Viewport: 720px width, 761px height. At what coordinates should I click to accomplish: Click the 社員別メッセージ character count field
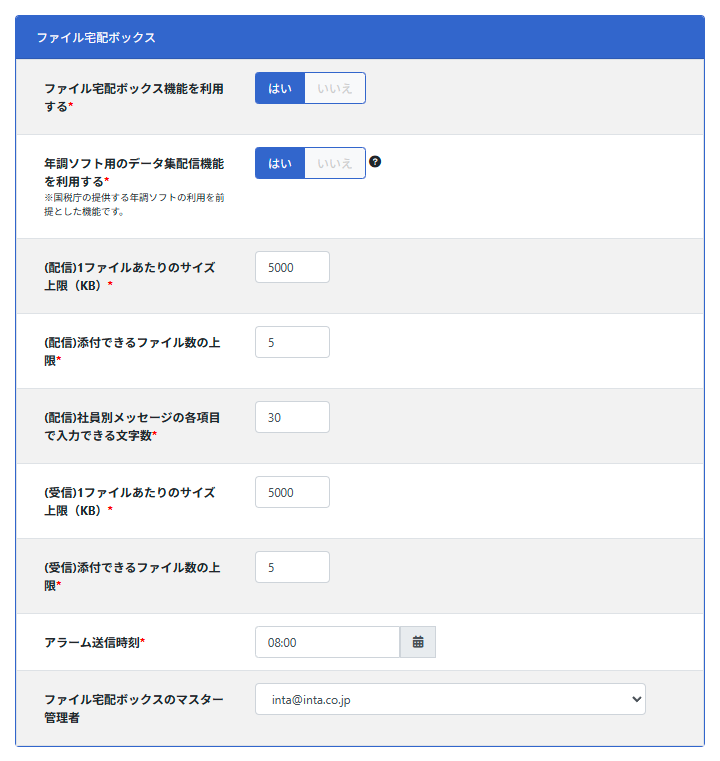click(x=292, y=417)
